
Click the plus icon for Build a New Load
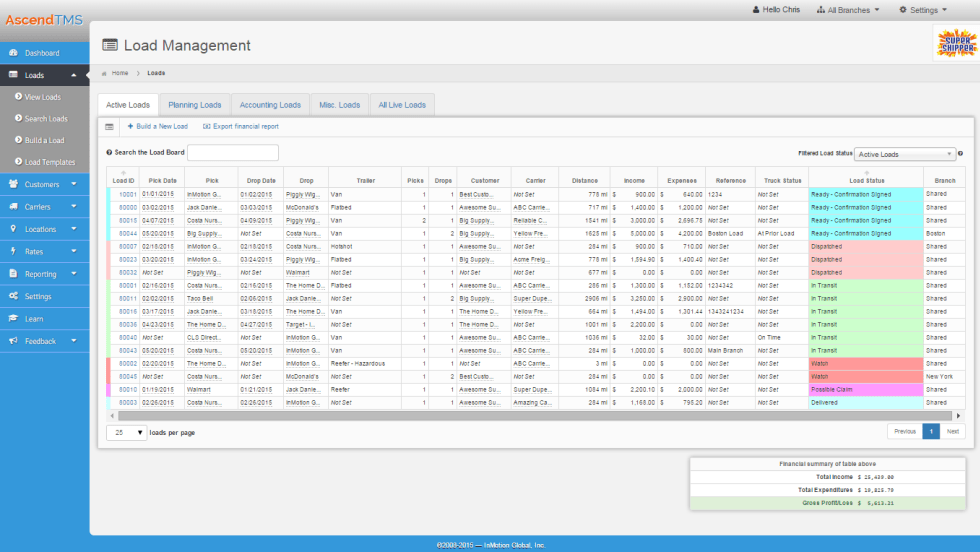[x=130, y=126]
